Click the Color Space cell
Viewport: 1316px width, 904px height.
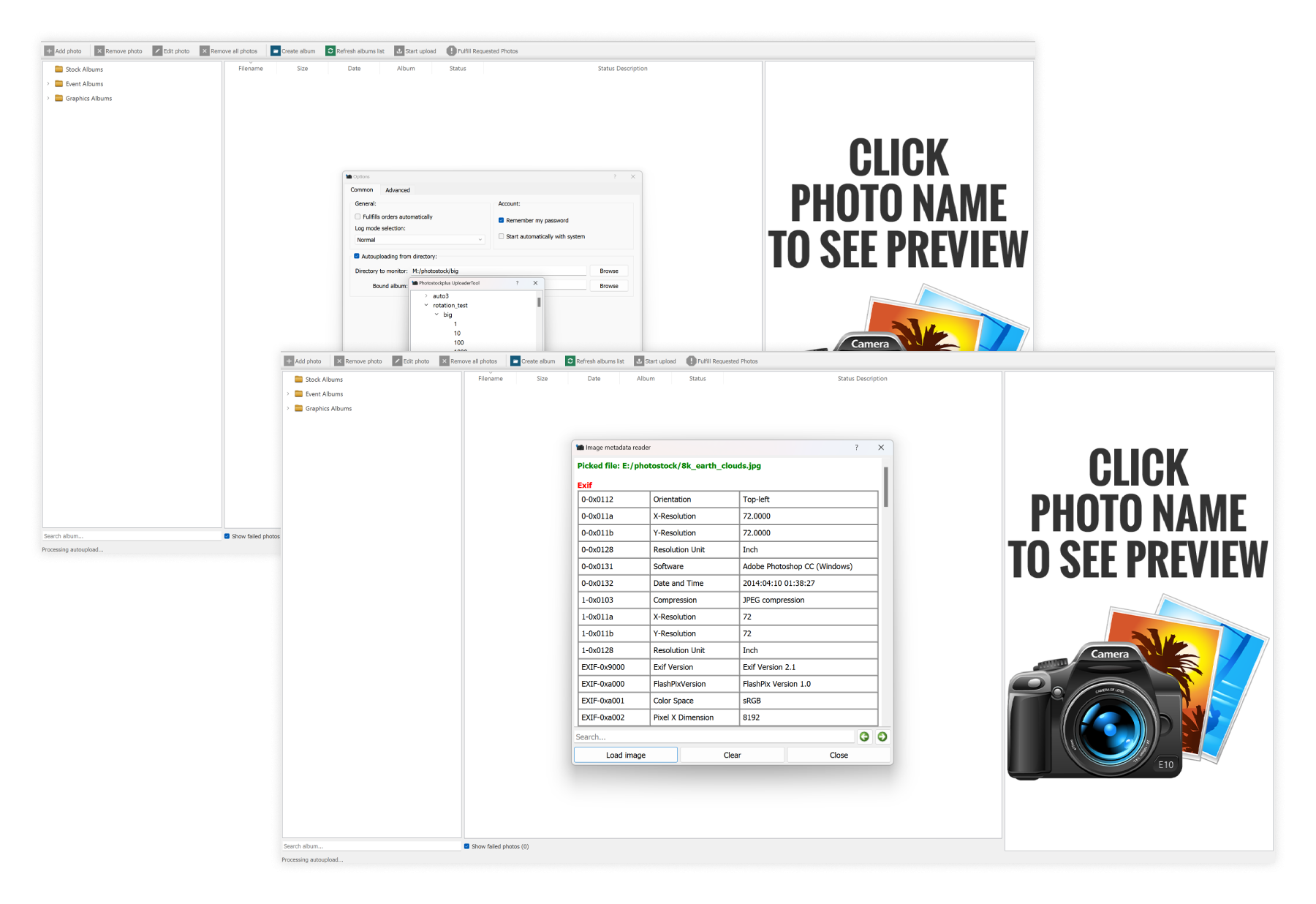[695, 701]
